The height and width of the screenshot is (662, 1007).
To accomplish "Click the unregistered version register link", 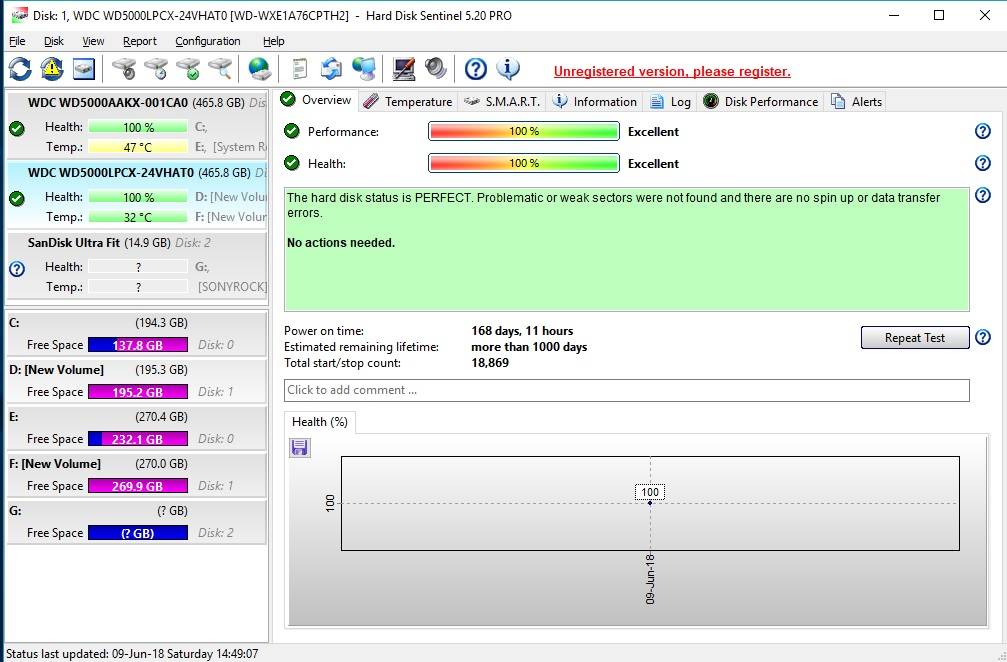I will [x=672, y=71].
